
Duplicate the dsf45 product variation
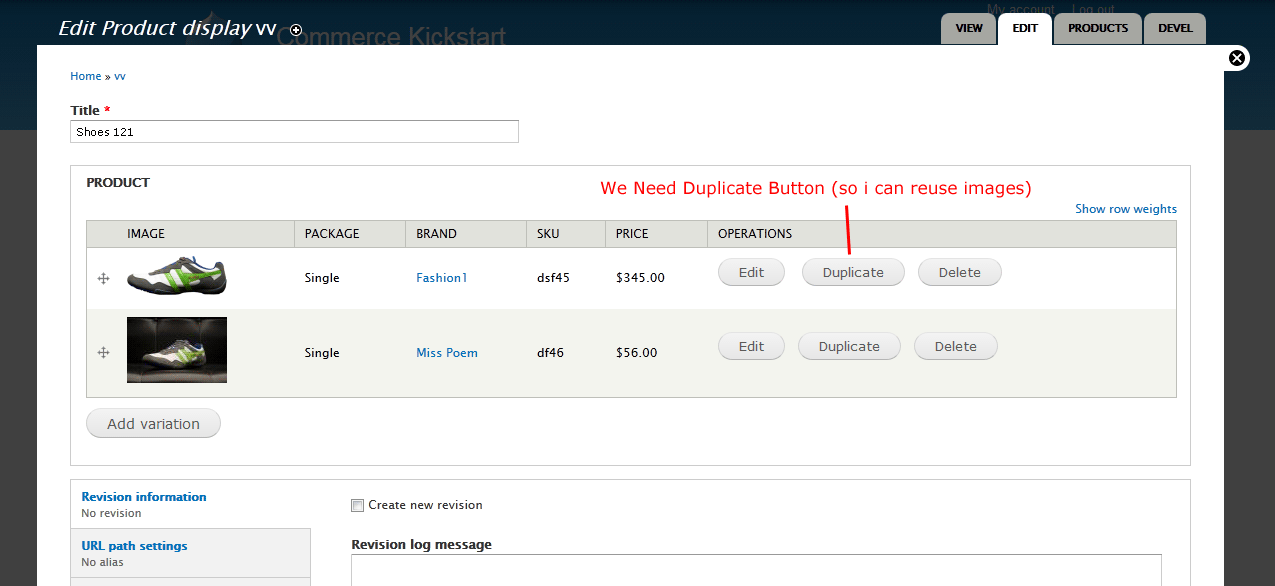[x=853, y=272]
